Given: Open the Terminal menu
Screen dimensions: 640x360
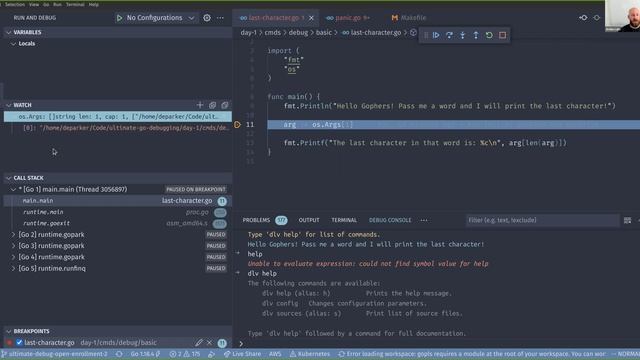Looking at the screenshot, I should pos(75,4).
